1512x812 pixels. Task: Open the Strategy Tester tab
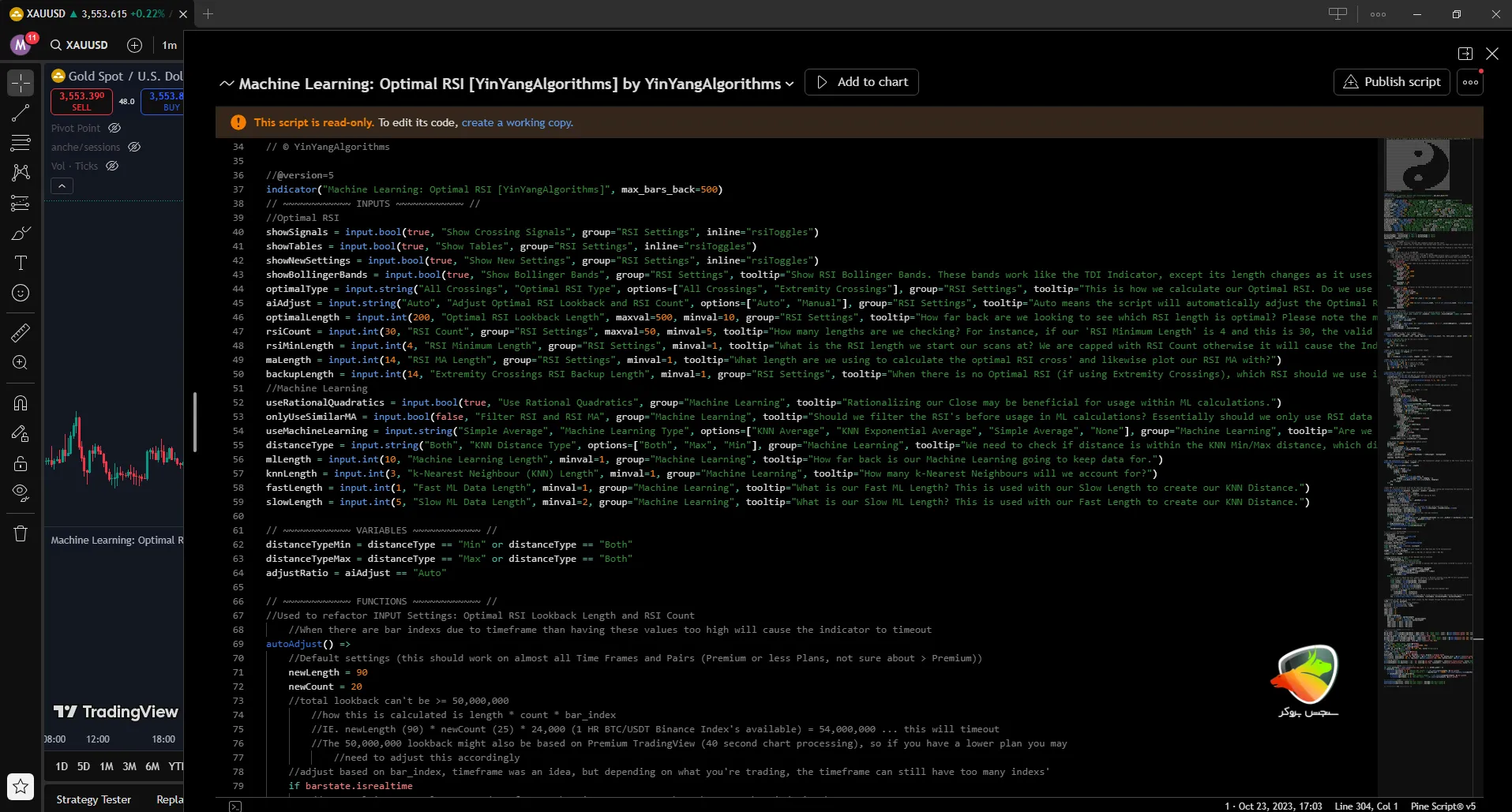[93, 799]
